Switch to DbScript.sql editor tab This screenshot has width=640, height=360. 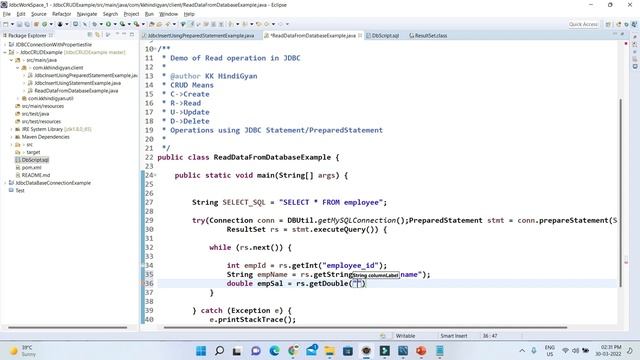(383, 36)
